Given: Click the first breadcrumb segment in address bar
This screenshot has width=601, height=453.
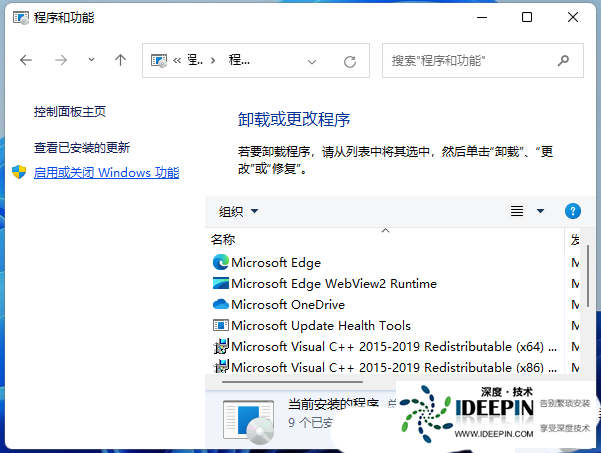Looking at the screenshot, I should click(x=195, y=60).
